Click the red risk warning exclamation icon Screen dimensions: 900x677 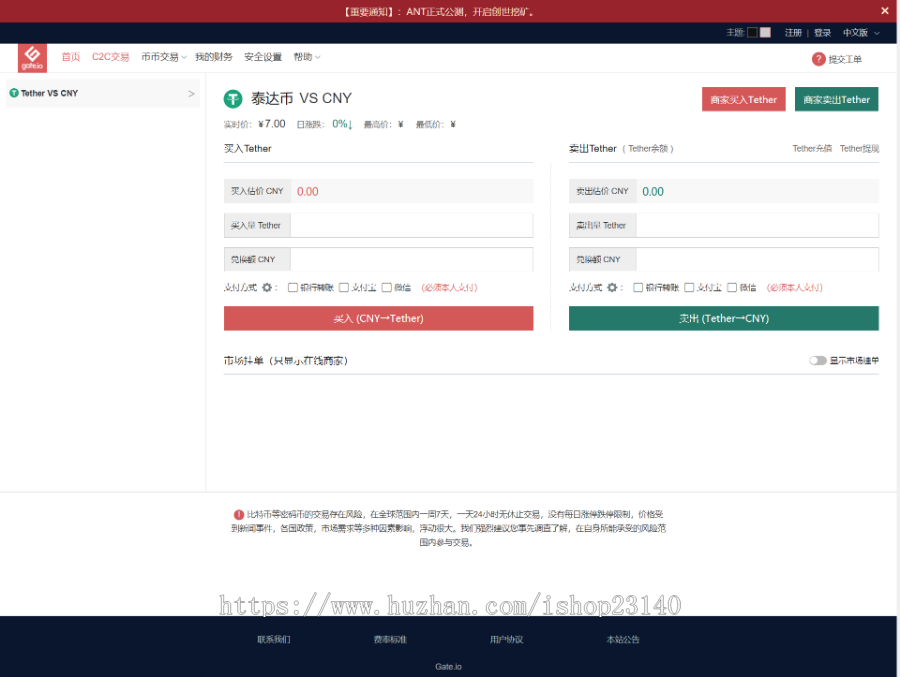pos(239,514)
